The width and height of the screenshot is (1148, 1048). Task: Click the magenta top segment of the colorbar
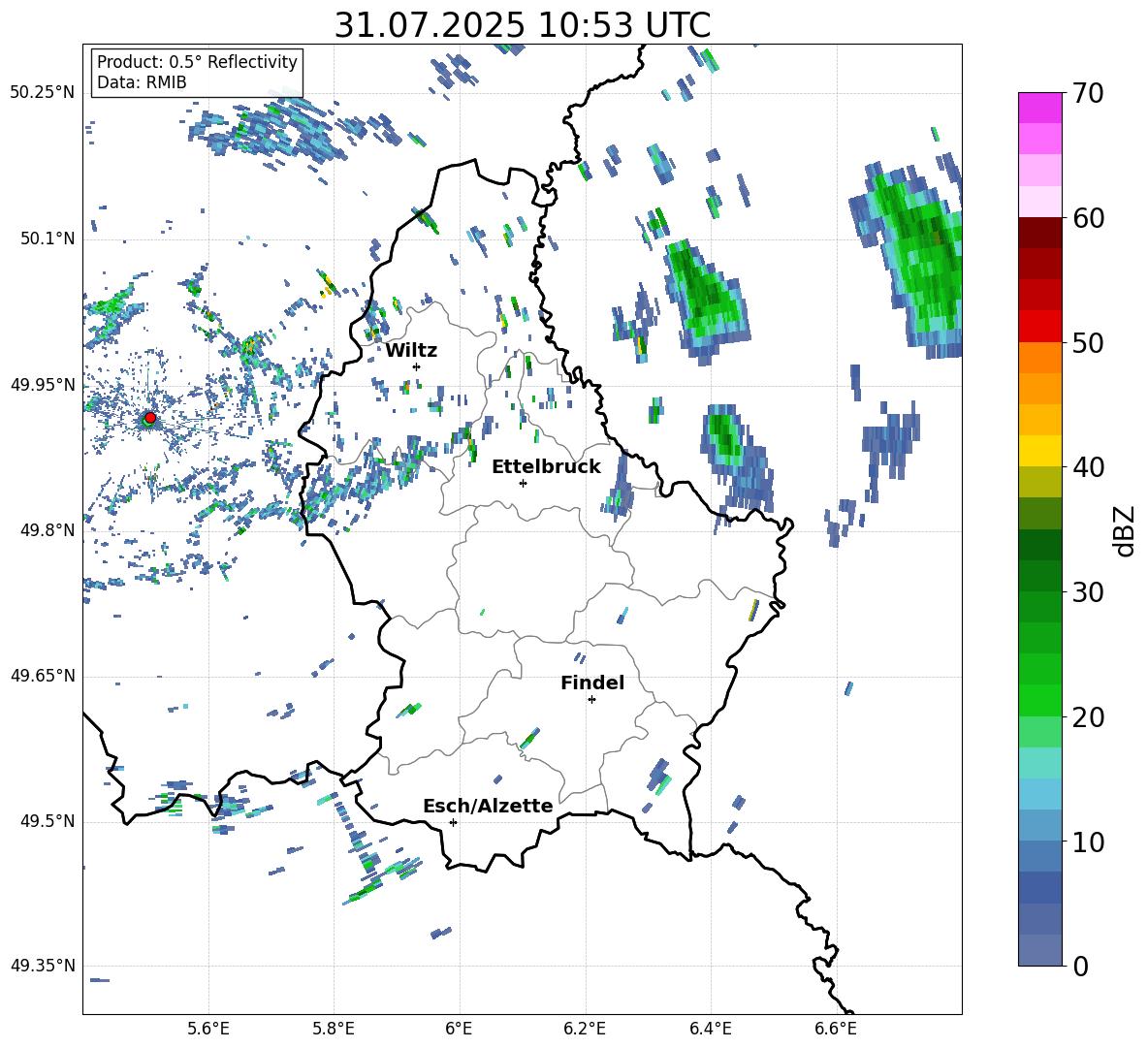1039,108
